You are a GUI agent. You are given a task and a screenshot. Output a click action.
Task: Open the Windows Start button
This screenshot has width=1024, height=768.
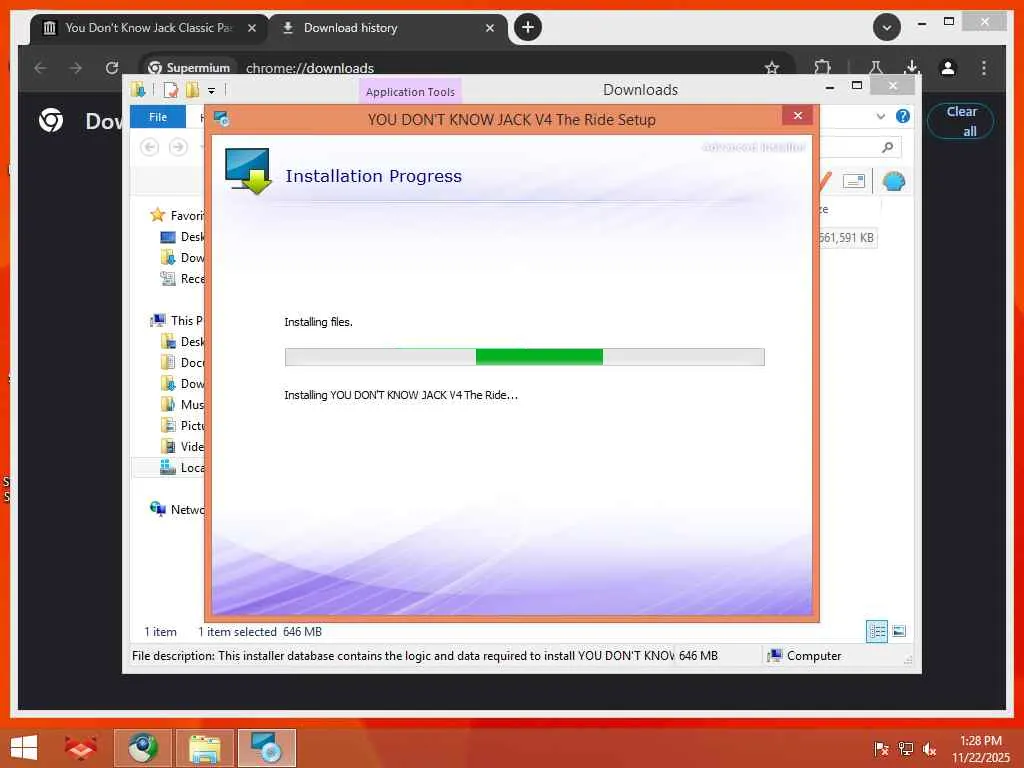(x=24, y=748)
